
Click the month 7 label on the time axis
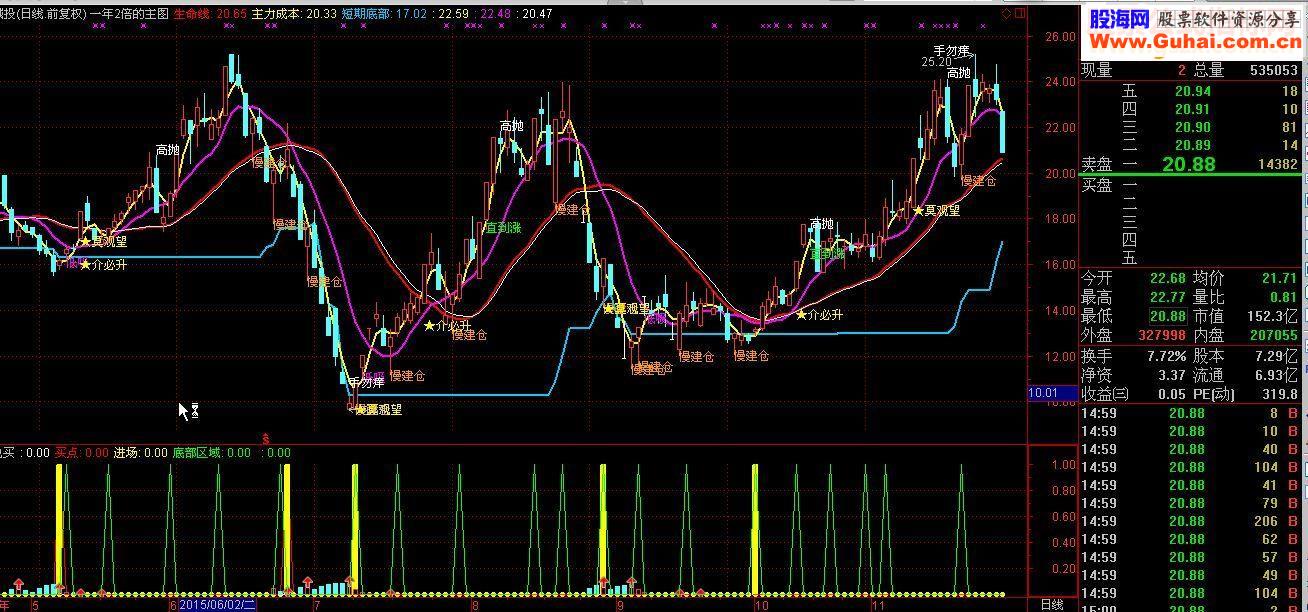317,605
